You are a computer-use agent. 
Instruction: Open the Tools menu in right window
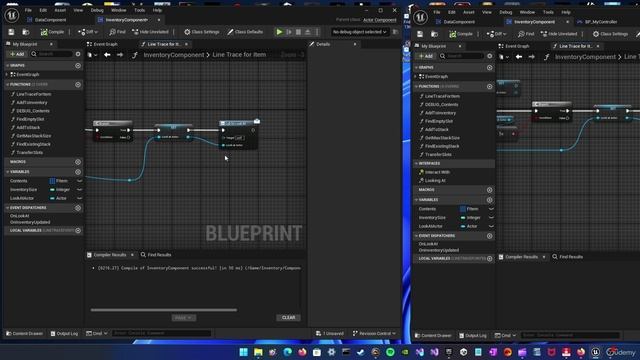(548, 12)
